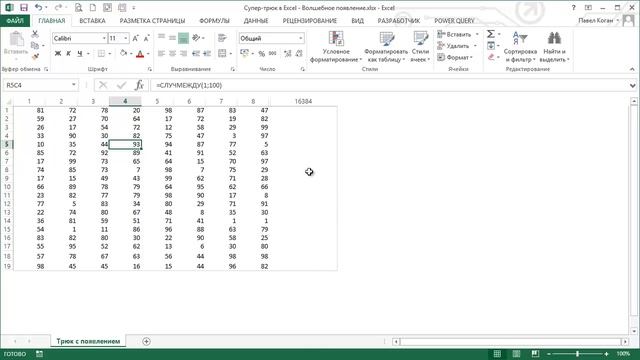The height and width of the screenshot is (360, 640).
Task: Select sheet tab 'Трюк с появлением'
Action: 88,341
